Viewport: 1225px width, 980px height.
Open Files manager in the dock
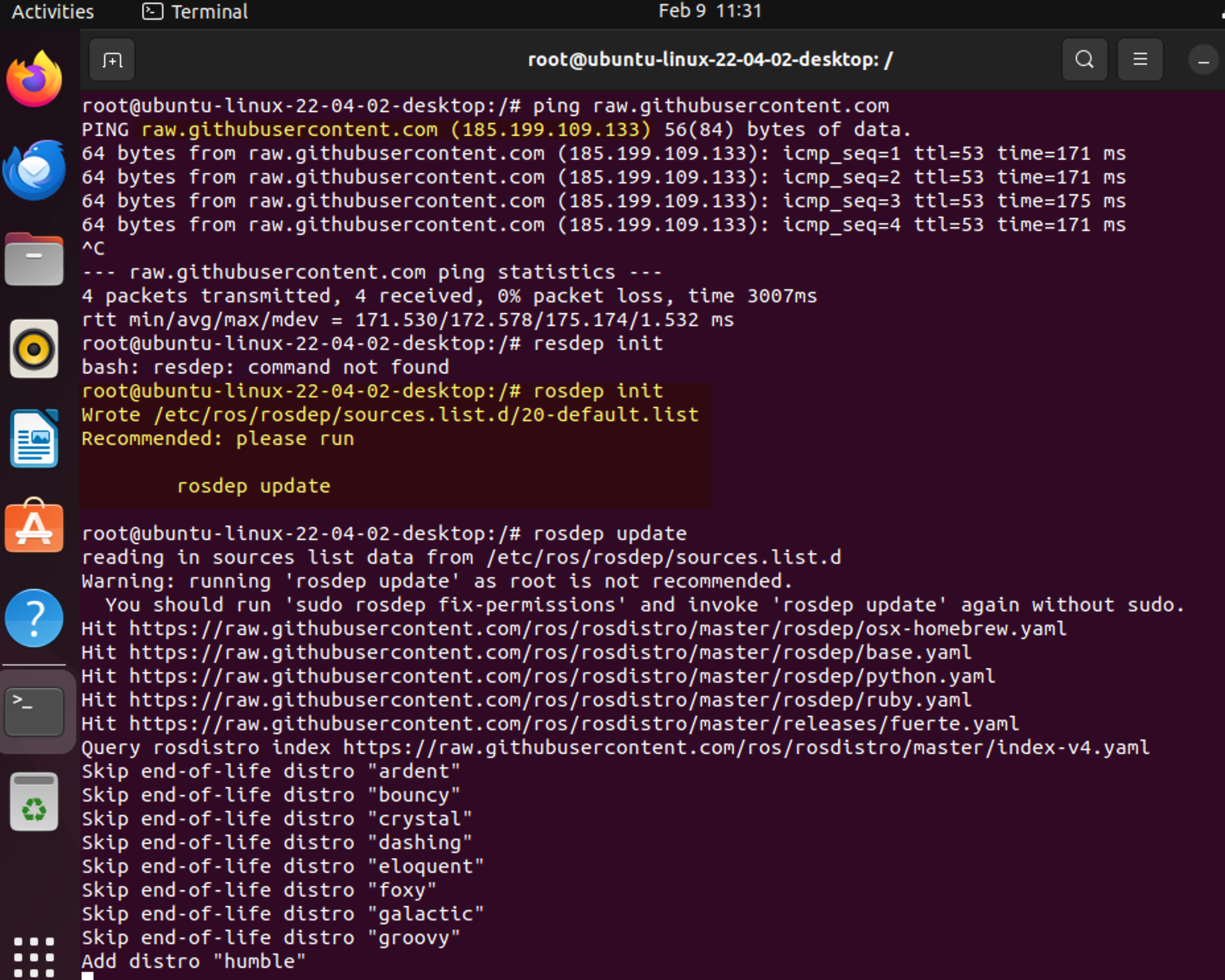coord(34,260)
